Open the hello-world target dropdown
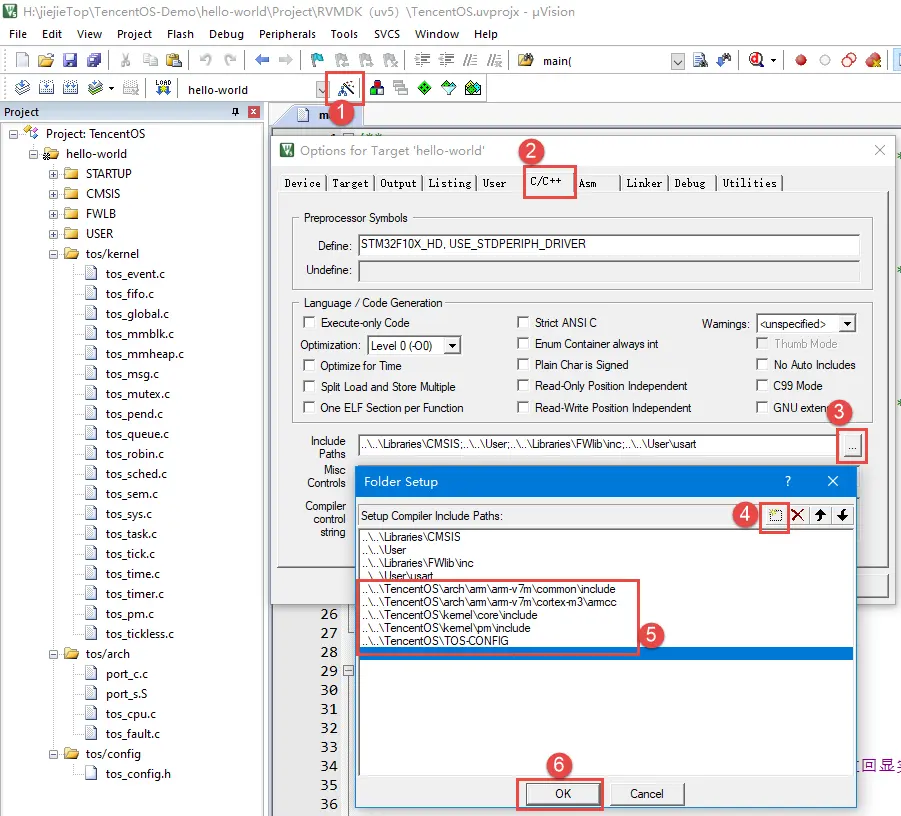 point(322,90)
